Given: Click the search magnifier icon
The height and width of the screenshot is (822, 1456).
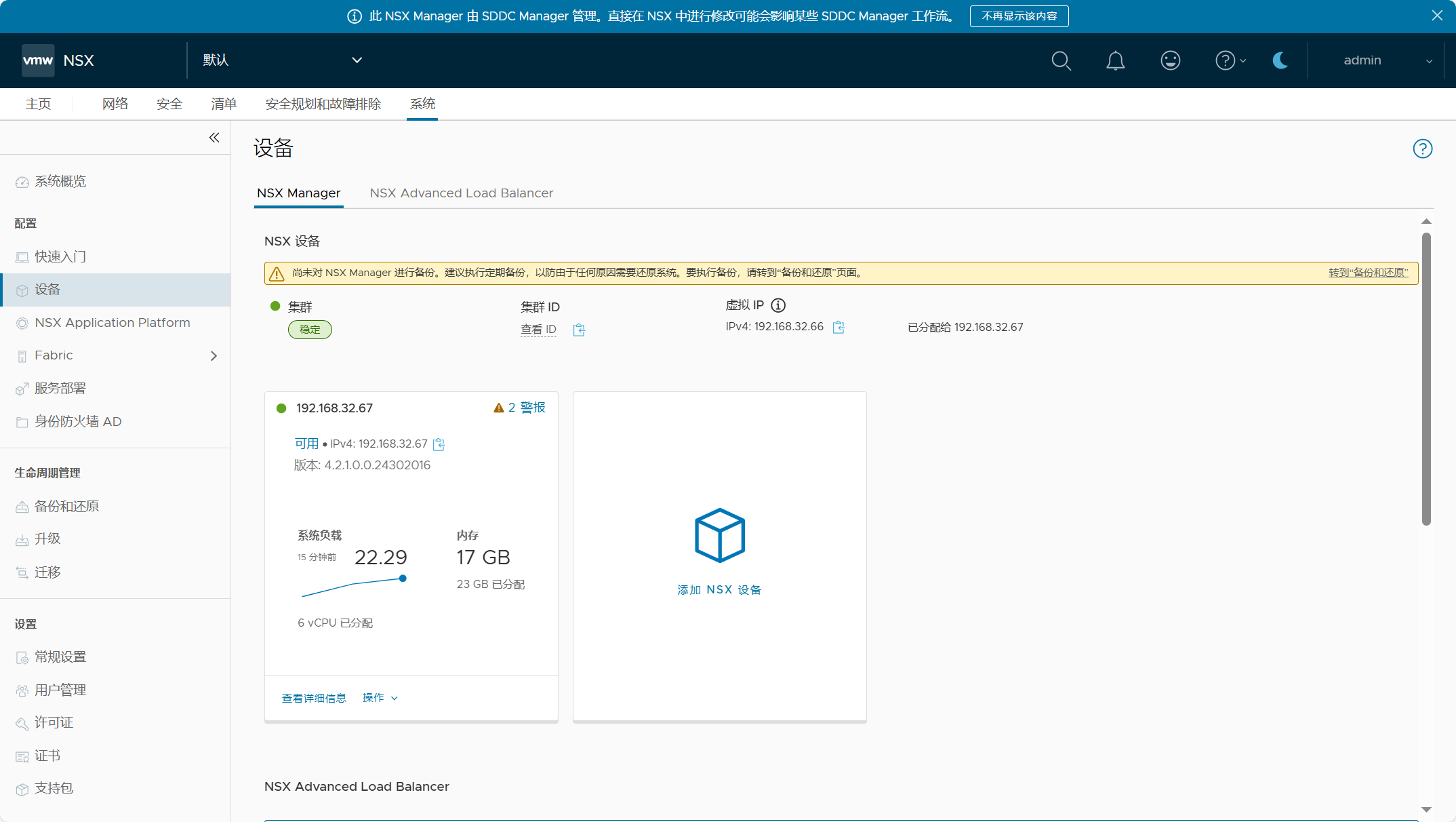Looking at the screenshot, I should (x=1061, y=61).
